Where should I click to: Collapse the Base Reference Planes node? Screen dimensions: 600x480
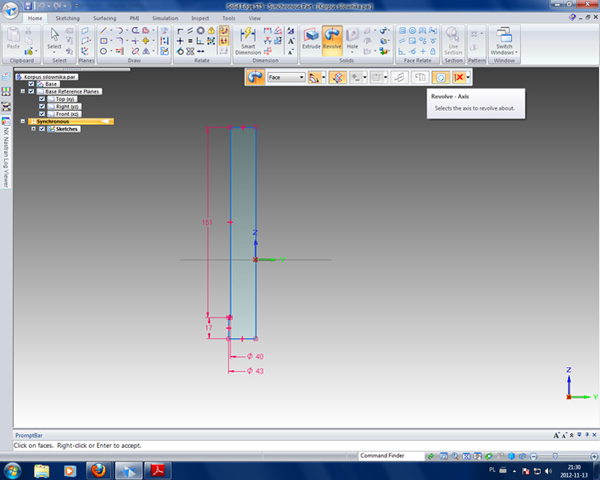pos(23,91)
